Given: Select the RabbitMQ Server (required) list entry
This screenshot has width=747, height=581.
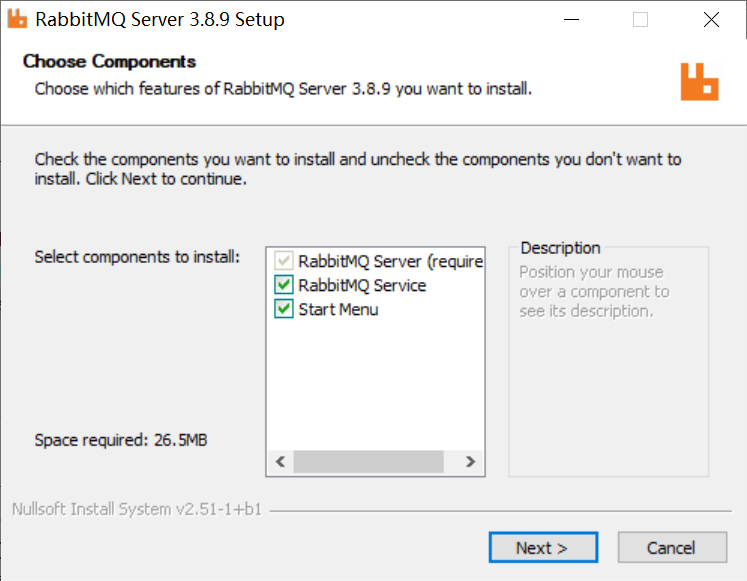Looking at the screenshot, I should click(x=391, y=261).
